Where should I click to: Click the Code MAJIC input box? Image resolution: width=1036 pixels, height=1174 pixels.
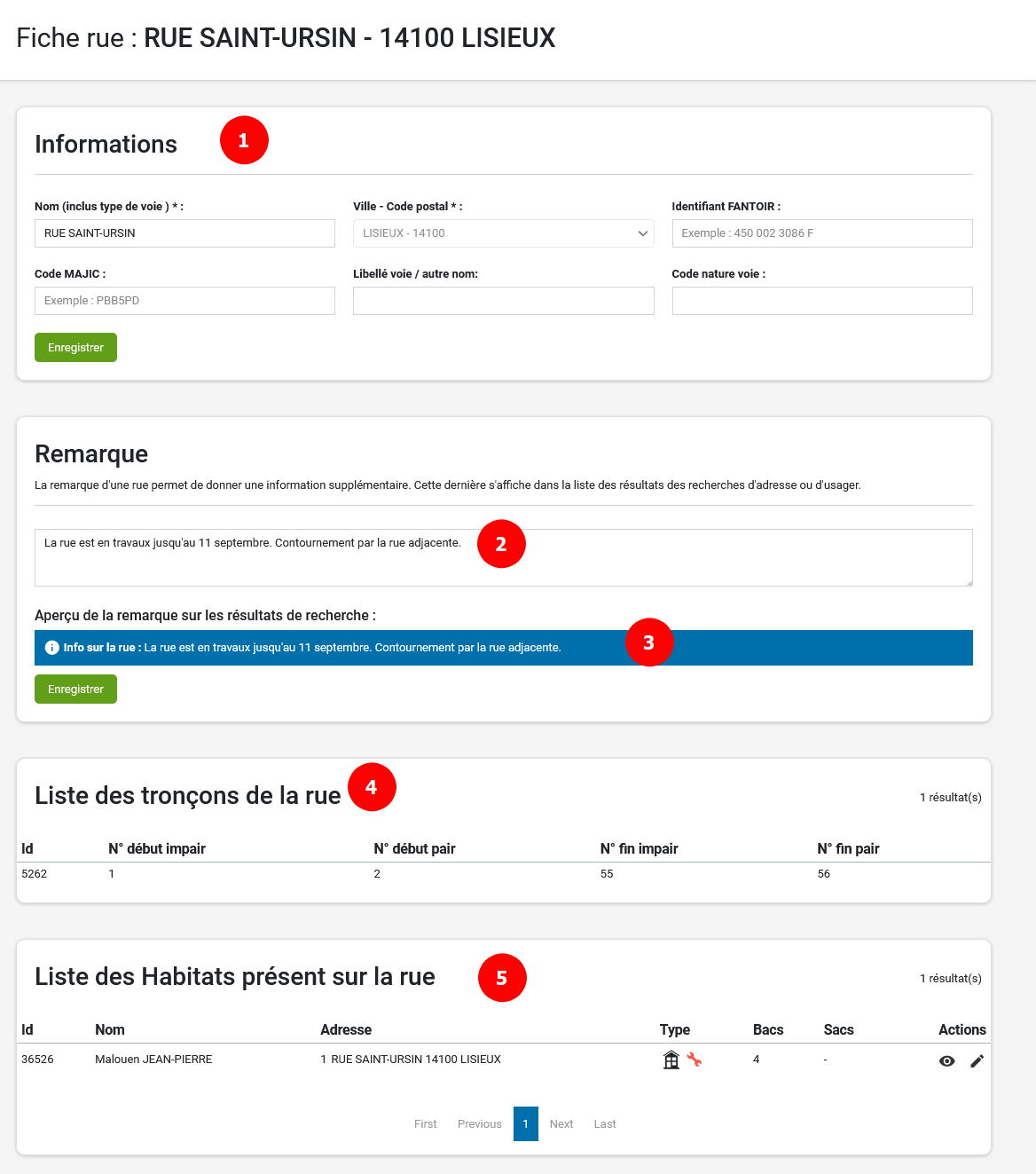pyautogui.click(x=184, y=301)
